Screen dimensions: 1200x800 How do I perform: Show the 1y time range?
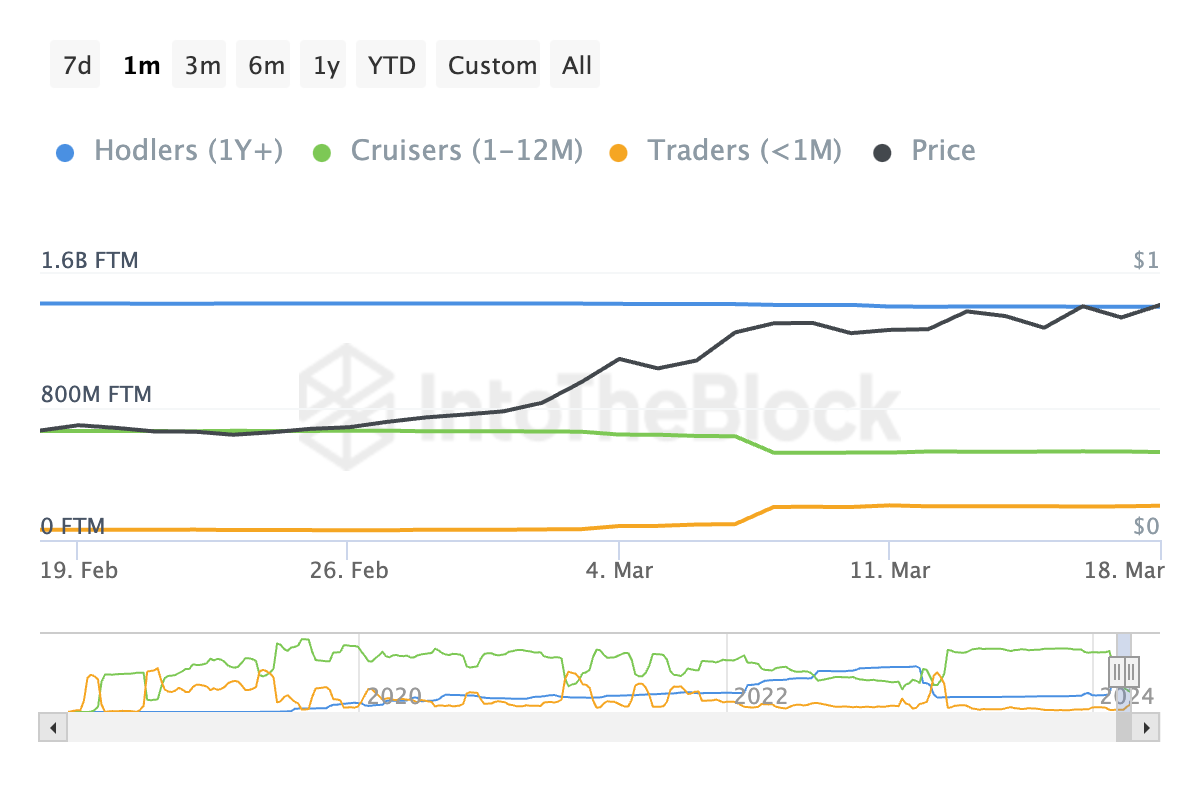(327, 66)
